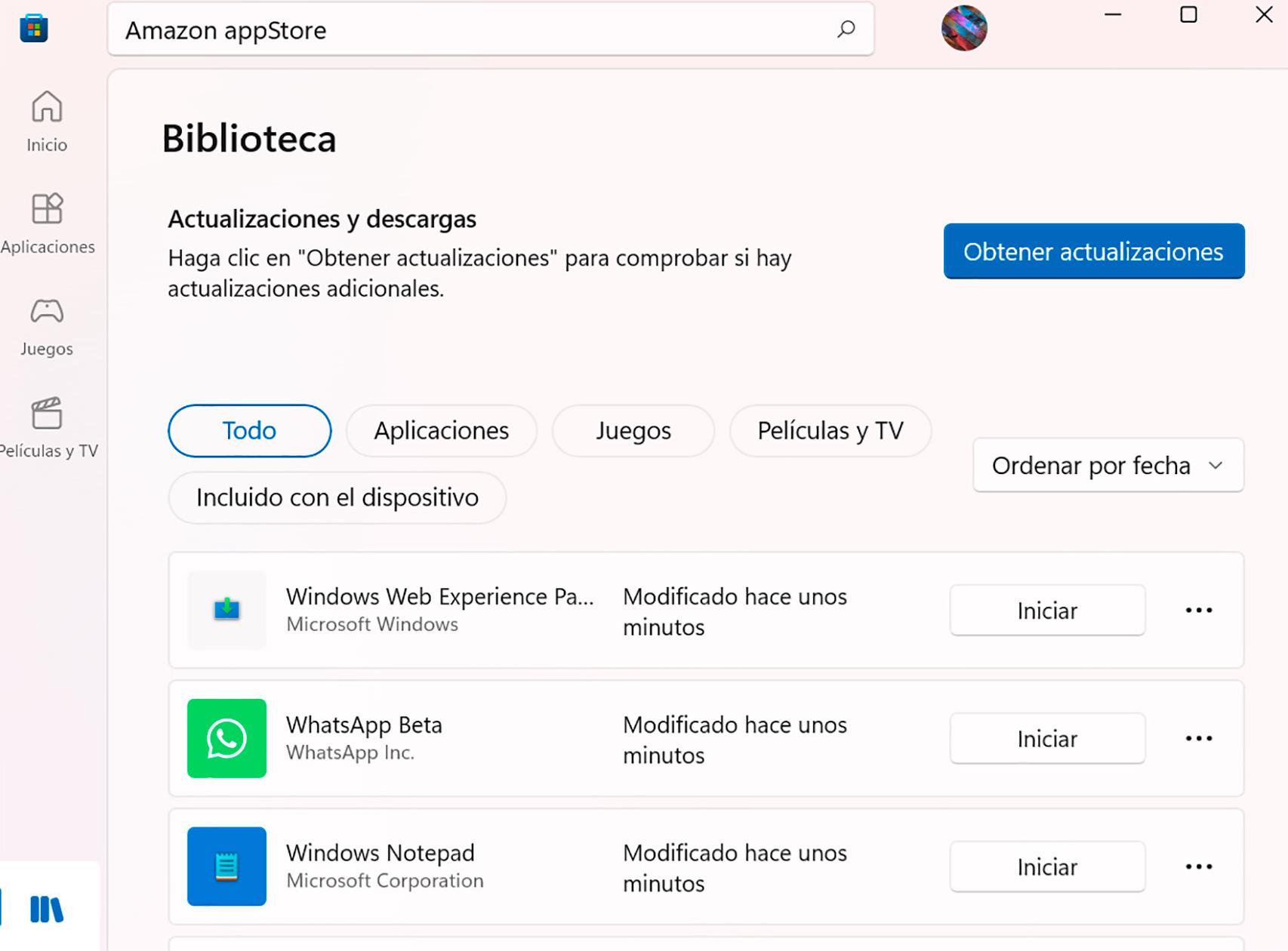Open the Biblioteca library icon in sidebar
The width and height of the screenshot is (1288, 951).
[x=47, y=909]
